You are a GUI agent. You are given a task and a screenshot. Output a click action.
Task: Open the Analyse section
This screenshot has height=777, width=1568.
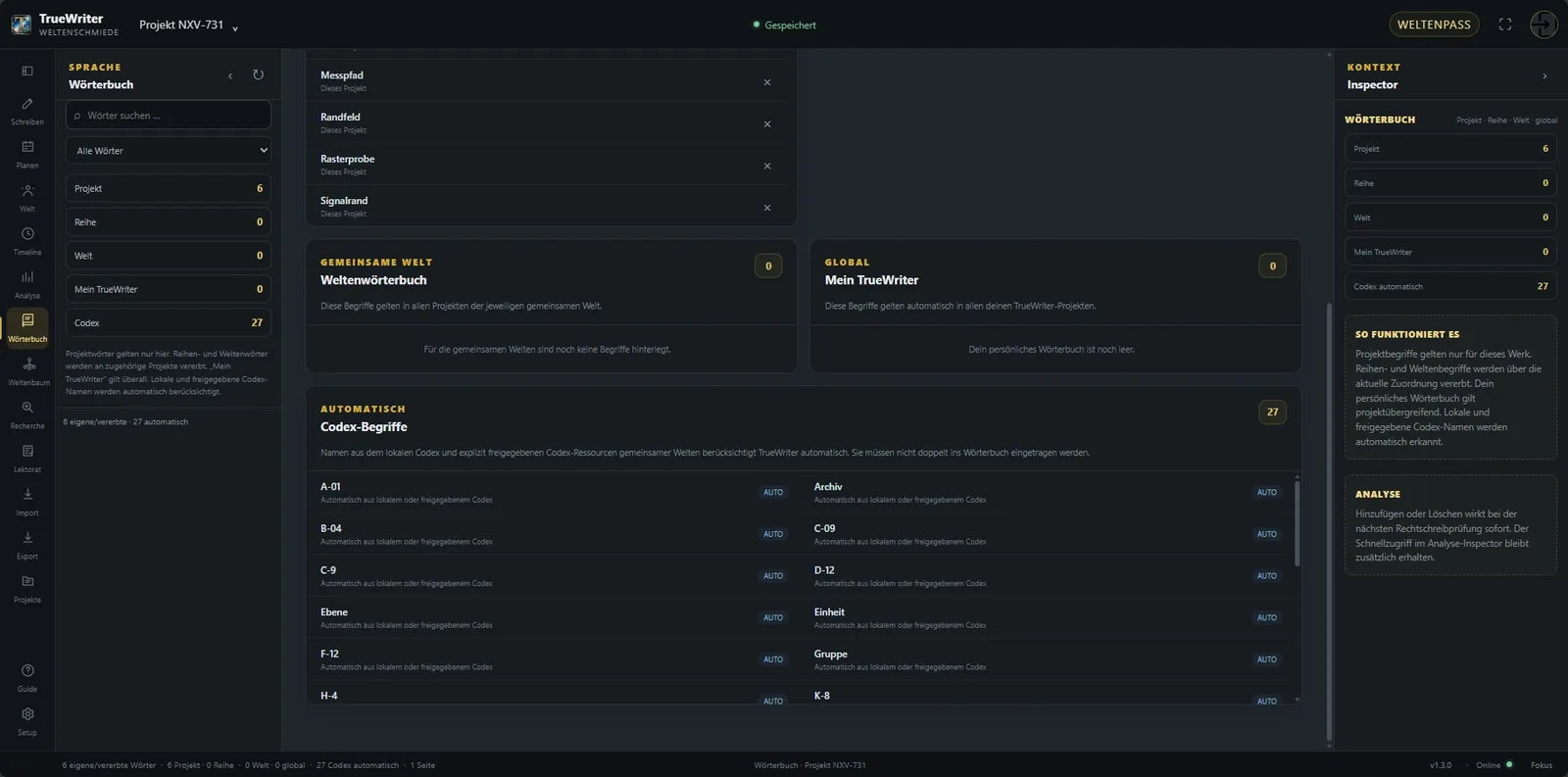coord(27,284)
